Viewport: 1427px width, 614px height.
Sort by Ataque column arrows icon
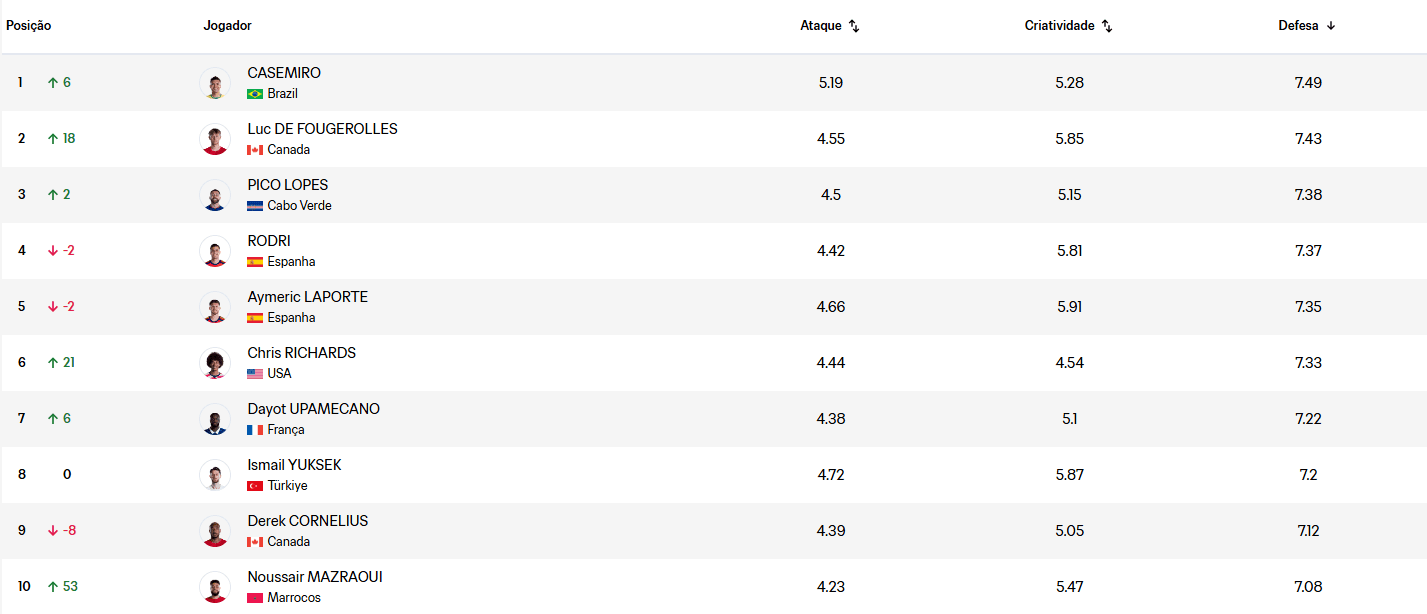[854, 26]
